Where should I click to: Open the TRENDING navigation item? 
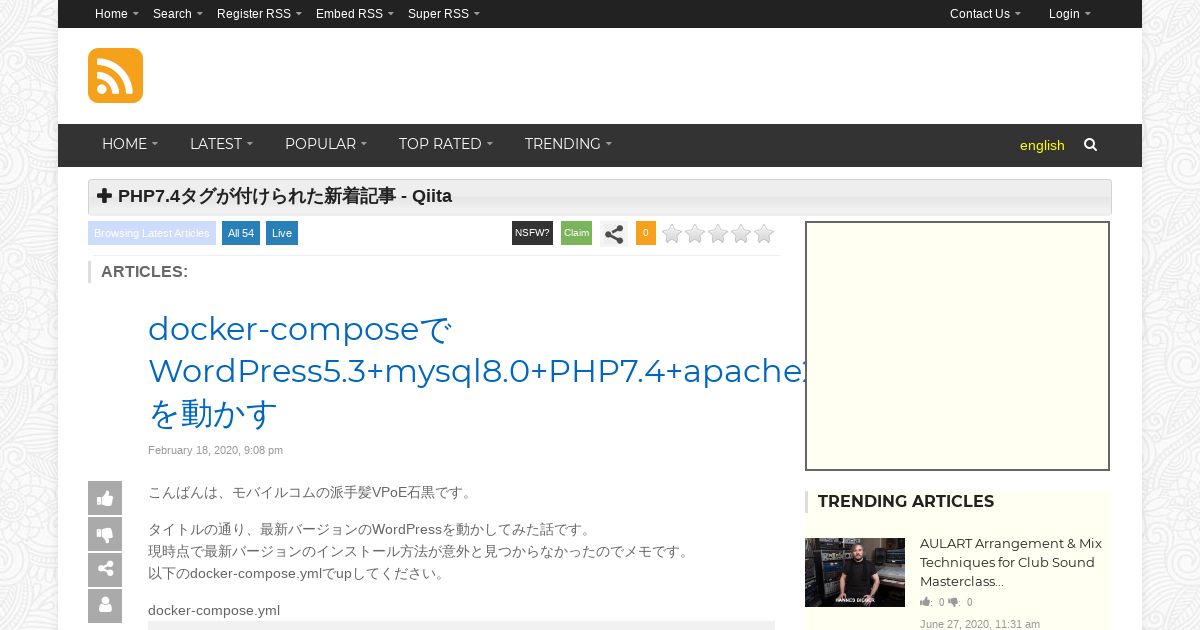(x=568, y=144)
